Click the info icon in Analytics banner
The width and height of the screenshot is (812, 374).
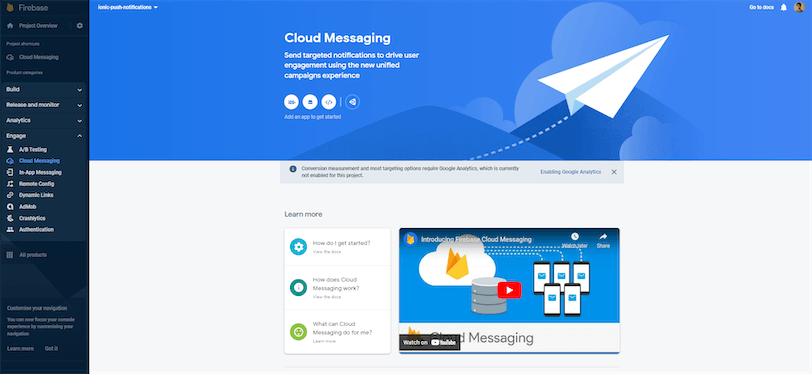pos(293,169)
